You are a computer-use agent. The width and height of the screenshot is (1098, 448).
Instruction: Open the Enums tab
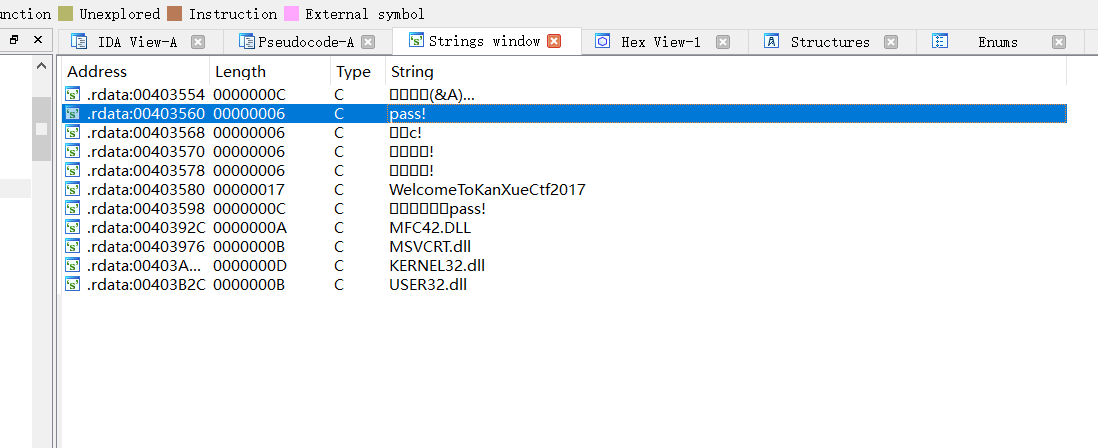tap(998, 42)
